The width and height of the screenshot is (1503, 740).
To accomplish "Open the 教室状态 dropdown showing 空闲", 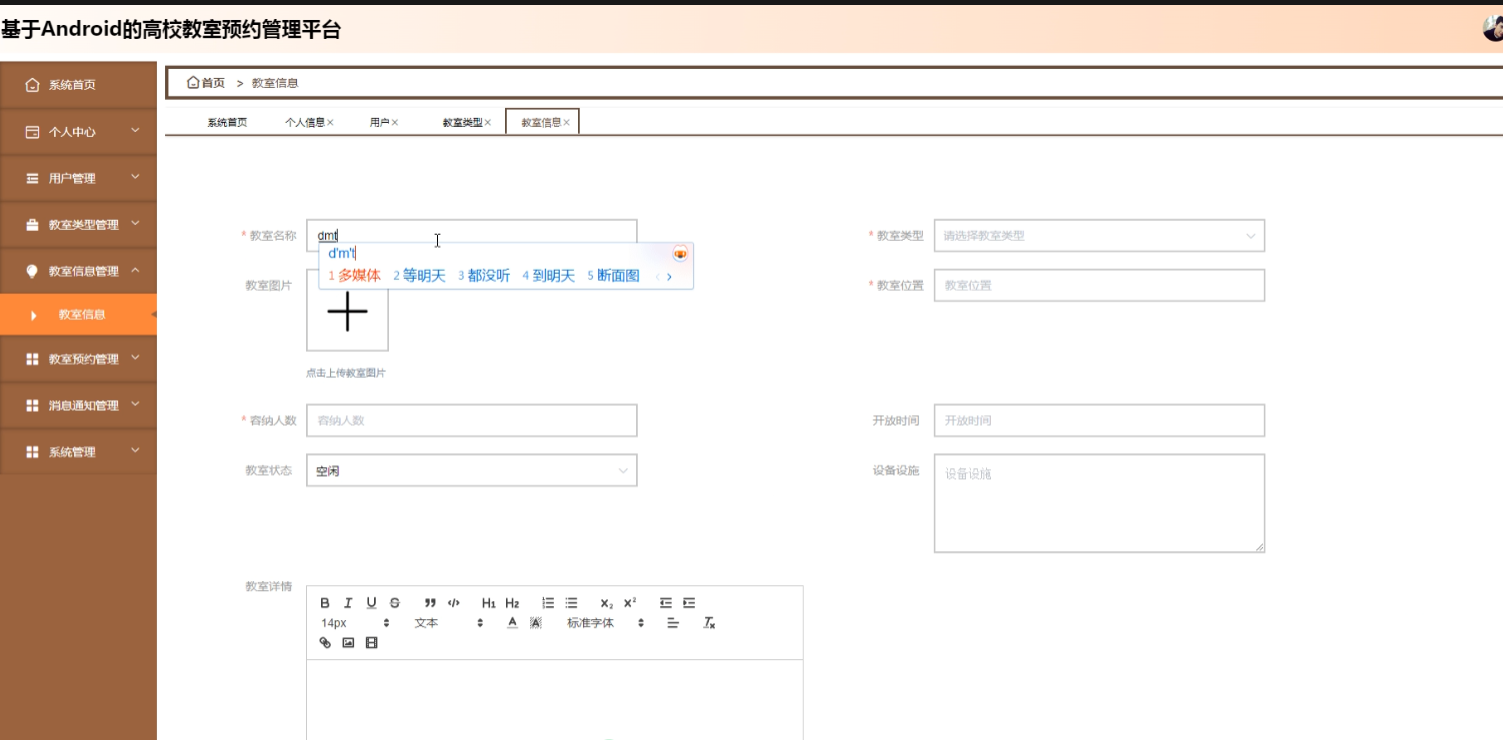I will 471,470.
